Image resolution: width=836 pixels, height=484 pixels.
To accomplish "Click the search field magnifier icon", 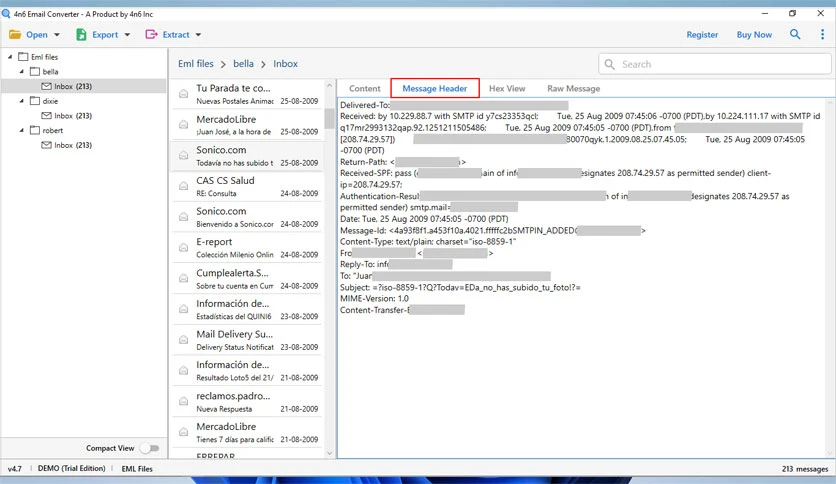I will point(609,64).
